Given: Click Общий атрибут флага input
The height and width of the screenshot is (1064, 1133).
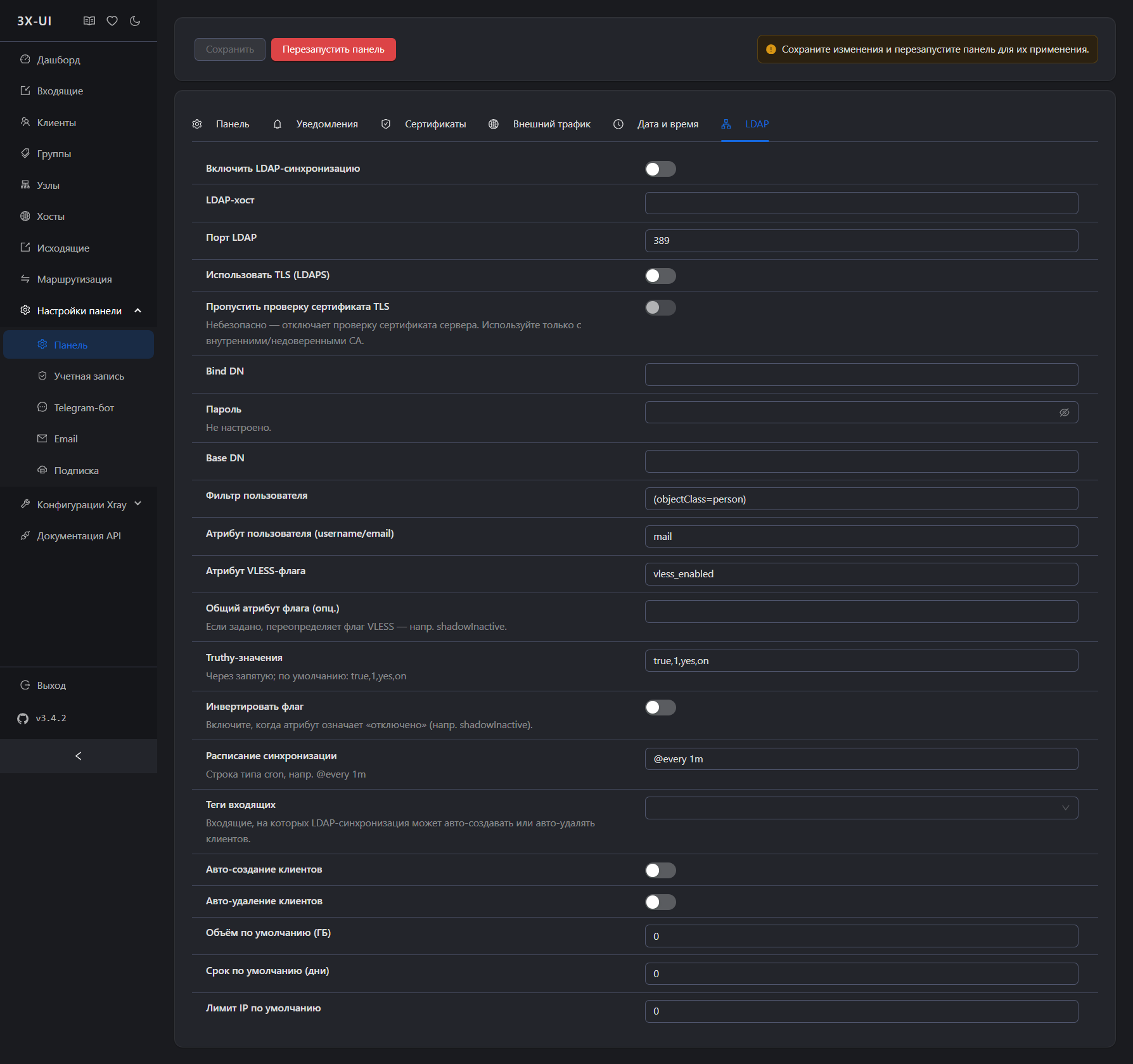Looking at the screenshot, I should pos(862,612).
